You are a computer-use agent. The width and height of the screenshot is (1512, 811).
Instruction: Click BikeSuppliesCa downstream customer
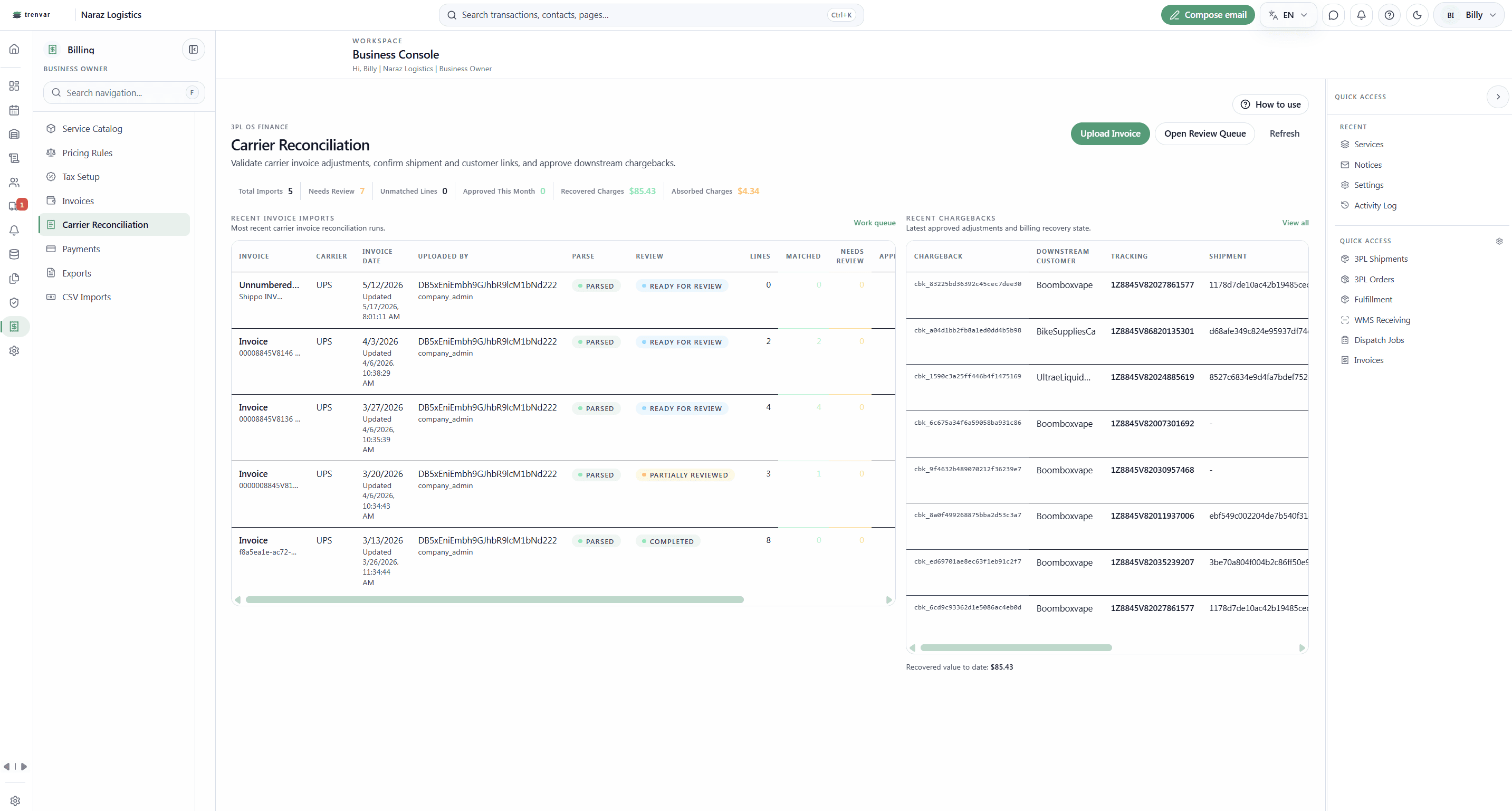tap(1065, 331)
